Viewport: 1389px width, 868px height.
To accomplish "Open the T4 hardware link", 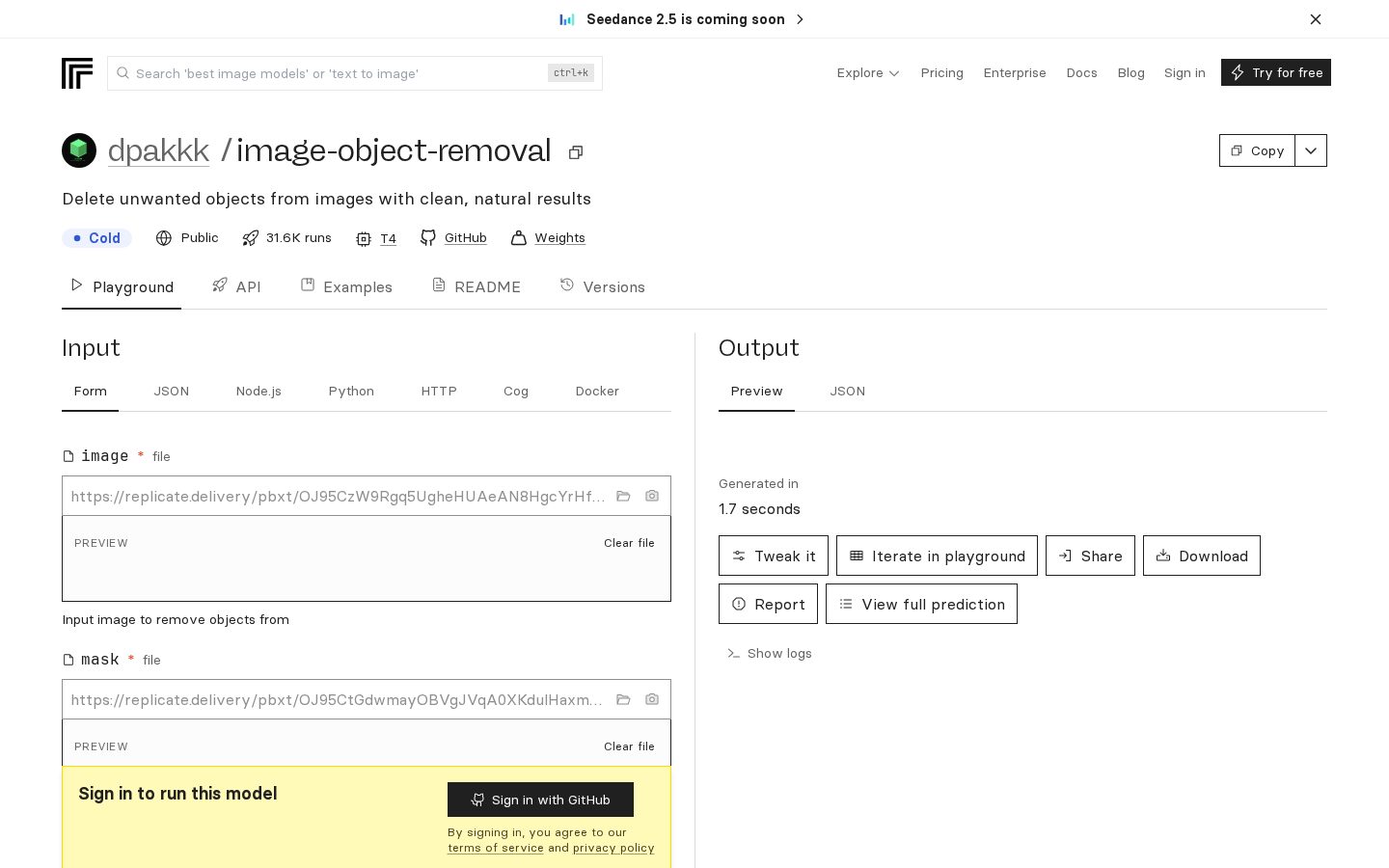I will [x=388, y=239].
